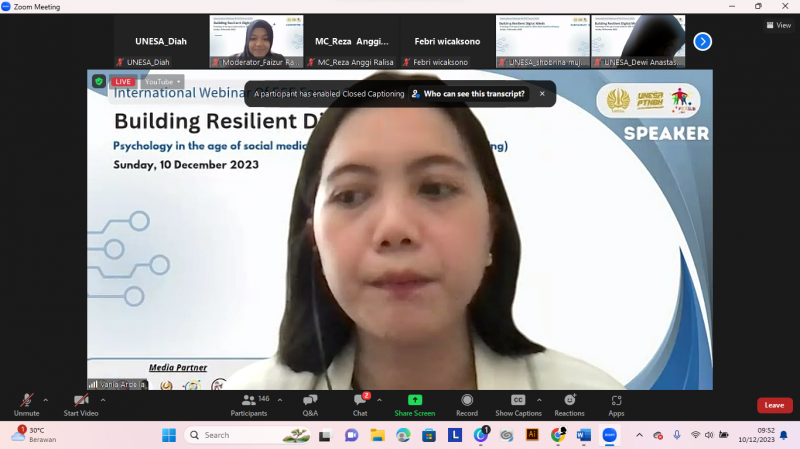This screenshot has height=449, width=800.
Task: Expand video options arrow beside Start Video
Action: [103, 401]
